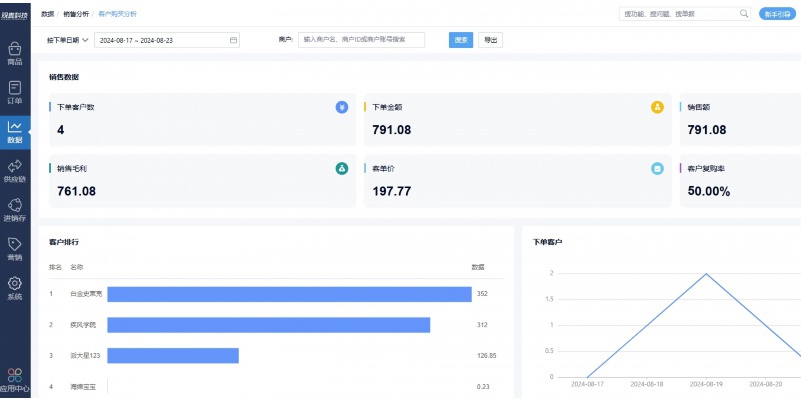
Task: Click the 销售毛利 value 761.08
Action: click(x=77, y=192)
